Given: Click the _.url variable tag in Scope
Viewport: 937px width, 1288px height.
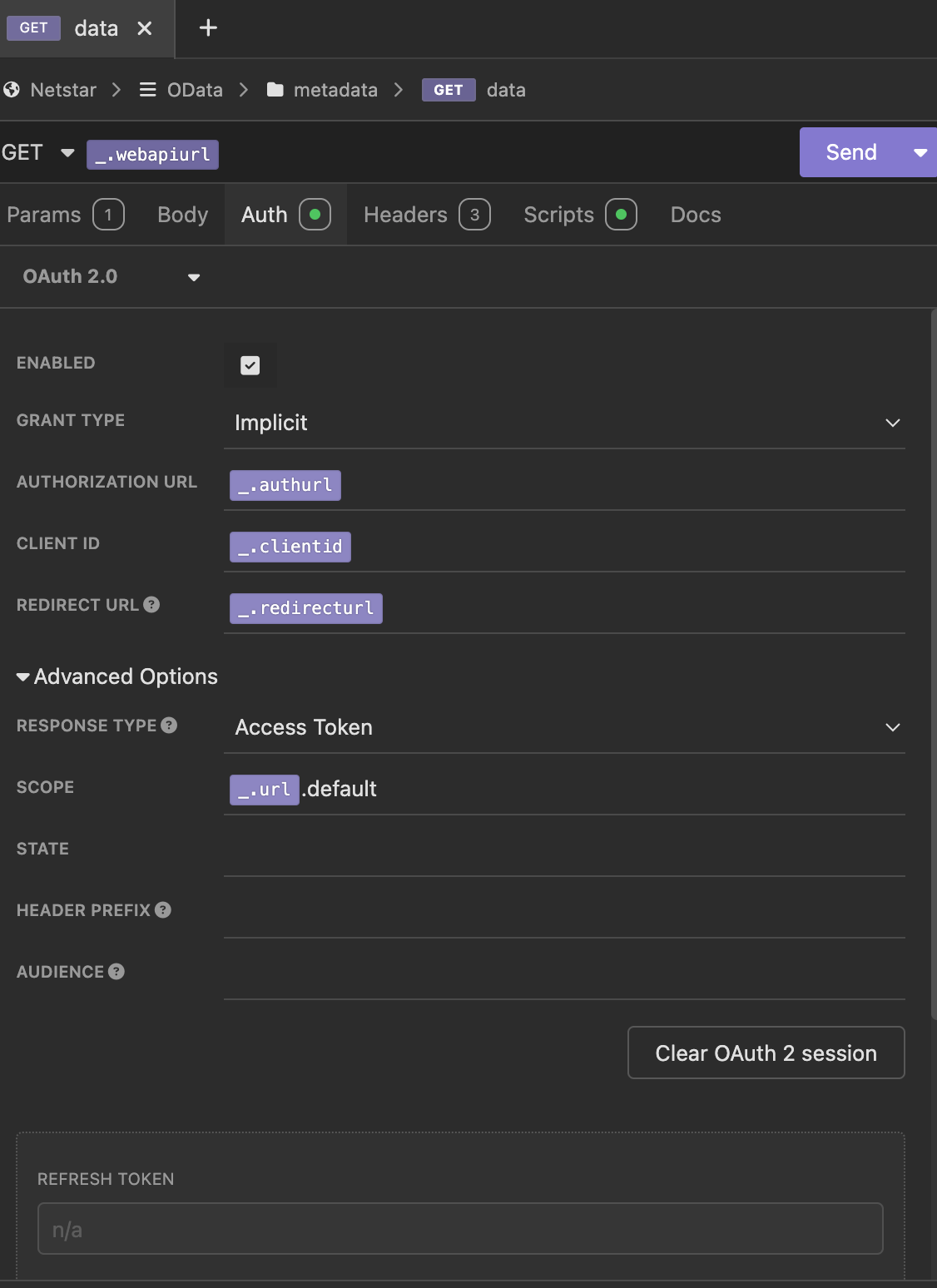Looking at the screenshot, I should pyautogui.click(x=265, y=789).
